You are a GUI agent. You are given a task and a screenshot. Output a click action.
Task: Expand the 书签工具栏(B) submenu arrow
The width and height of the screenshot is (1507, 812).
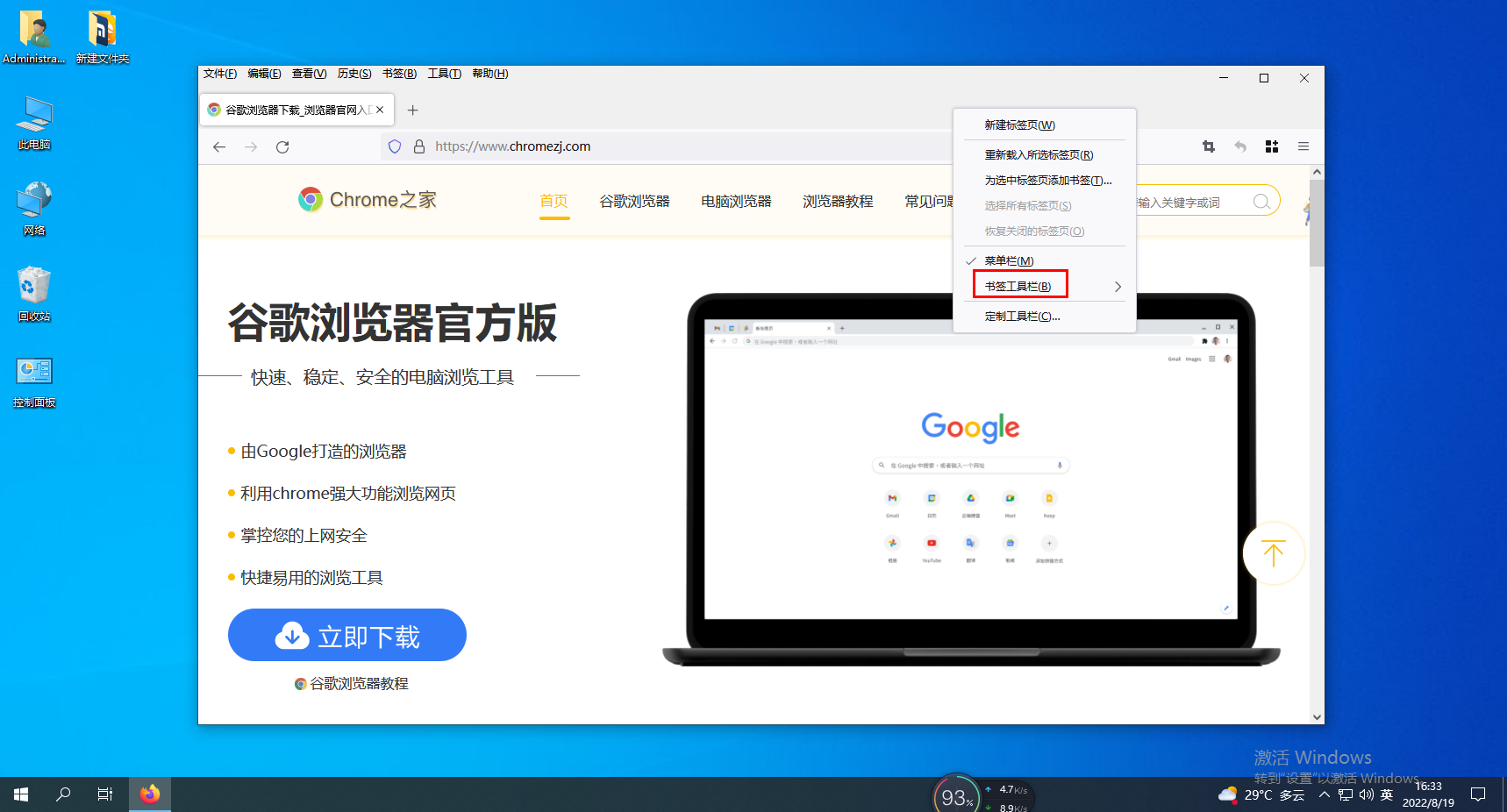[x=1118, y=287]
